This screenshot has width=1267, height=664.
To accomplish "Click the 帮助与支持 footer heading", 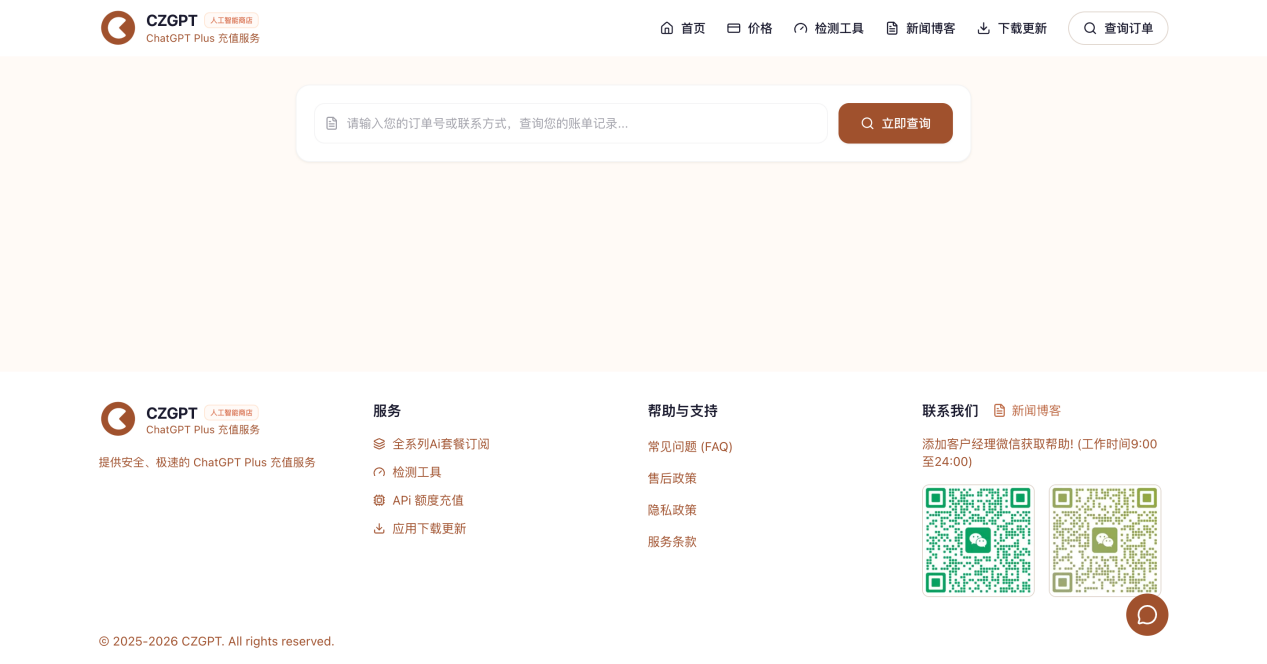I will coord(683,410).
